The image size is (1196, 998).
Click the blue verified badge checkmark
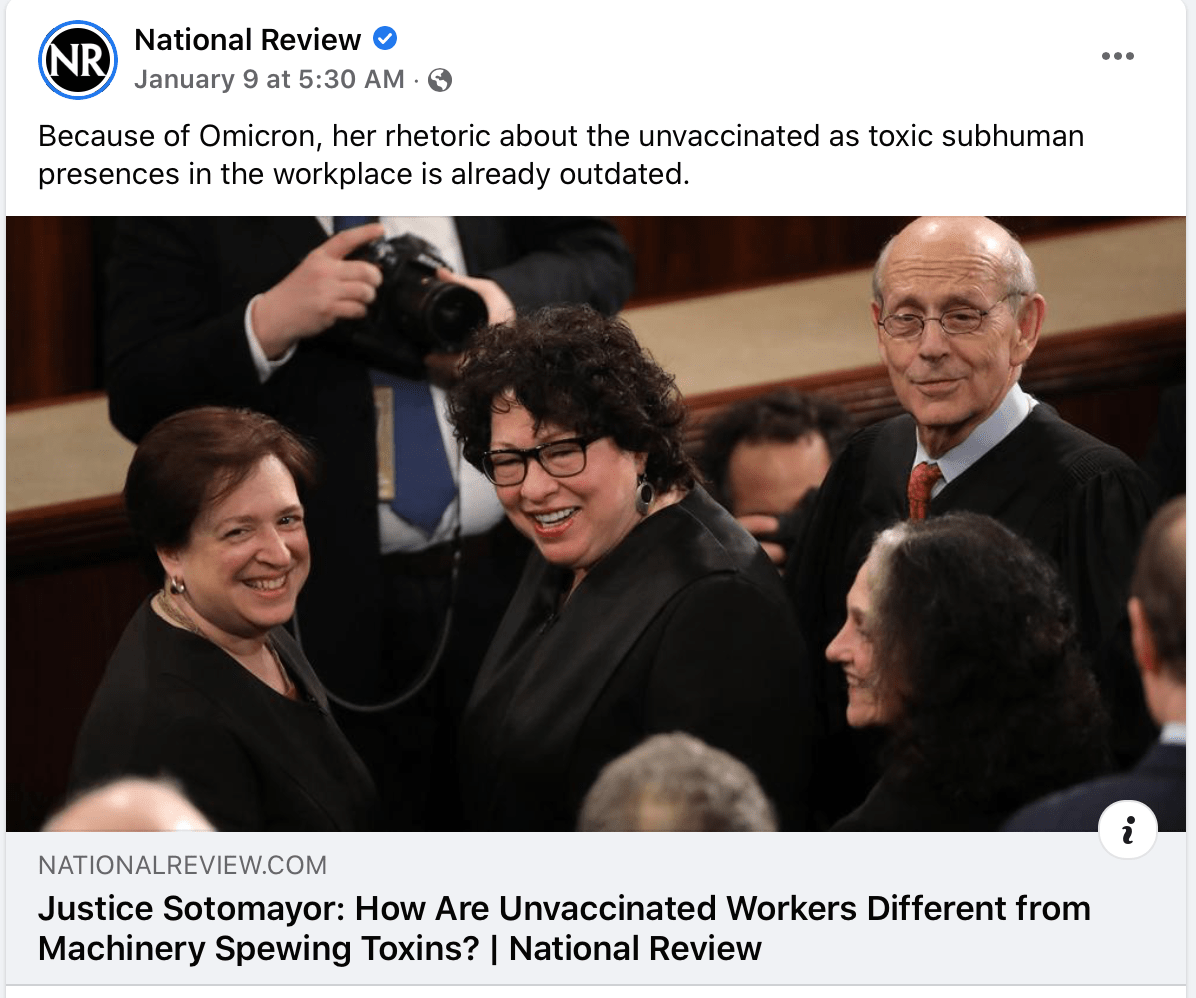pos(384,38)
